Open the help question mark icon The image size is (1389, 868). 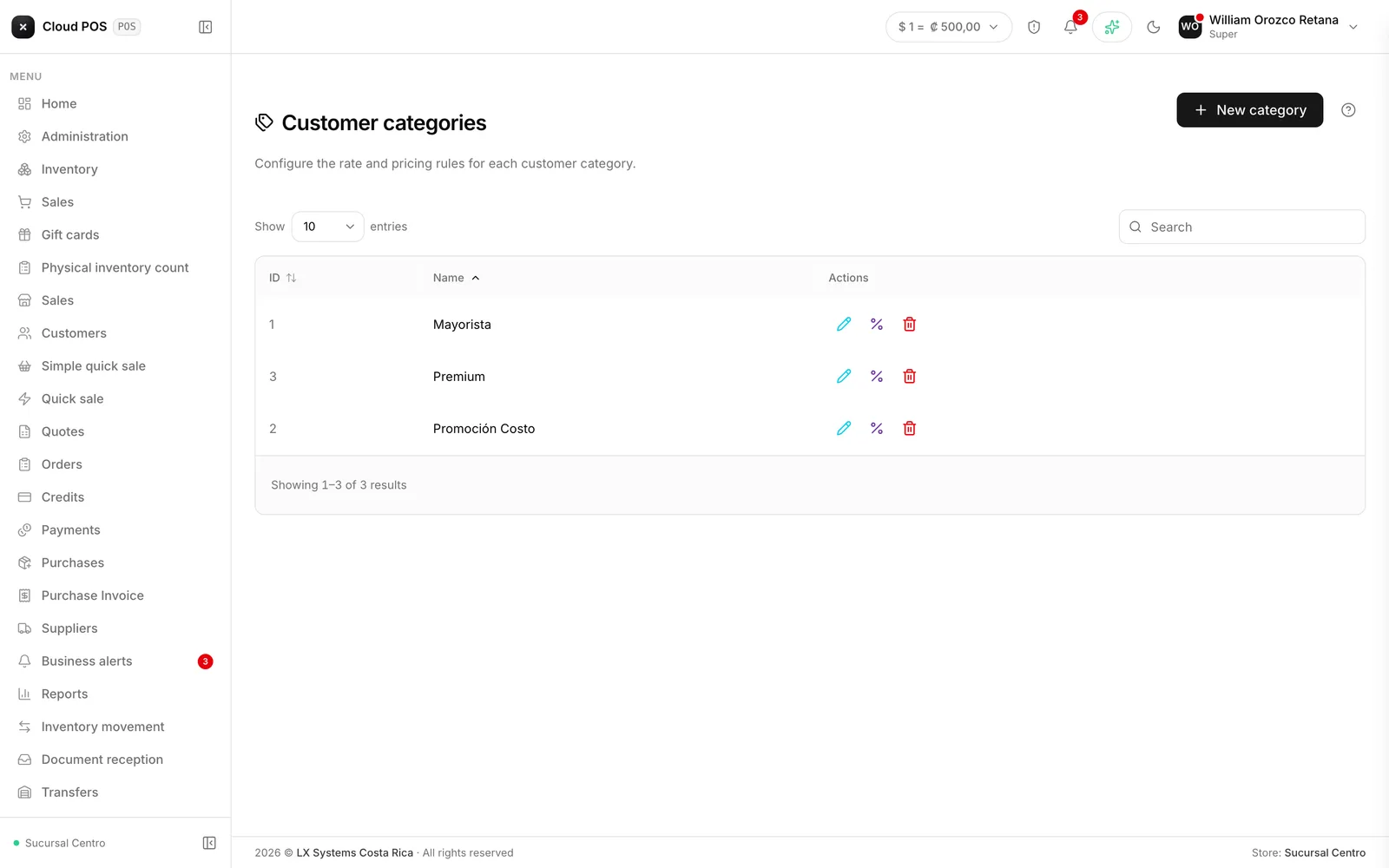[1348, 110]
